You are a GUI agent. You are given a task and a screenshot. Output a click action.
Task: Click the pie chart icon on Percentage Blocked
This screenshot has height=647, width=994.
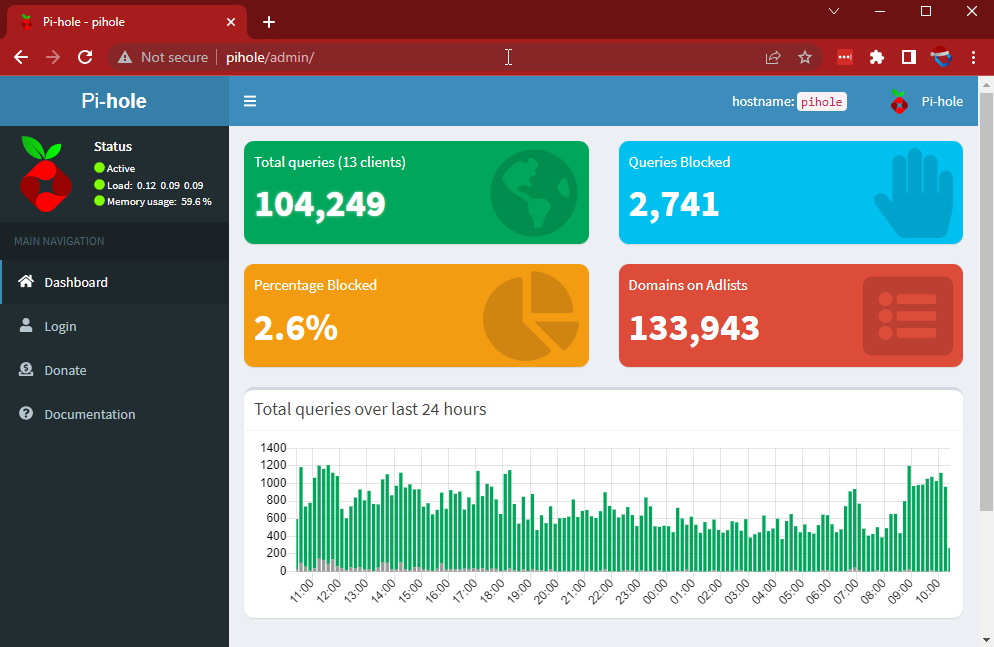[x=530, y=316]
